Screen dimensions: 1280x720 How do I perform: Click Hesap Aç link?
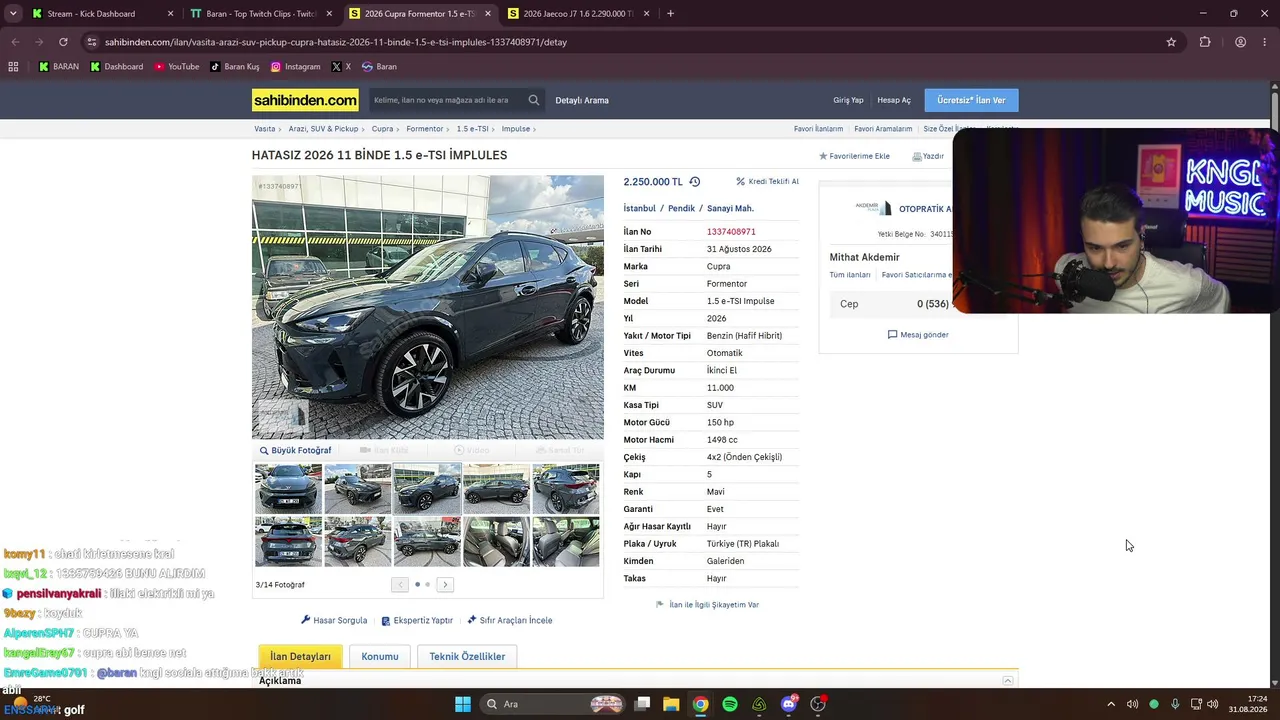point(894,100)
